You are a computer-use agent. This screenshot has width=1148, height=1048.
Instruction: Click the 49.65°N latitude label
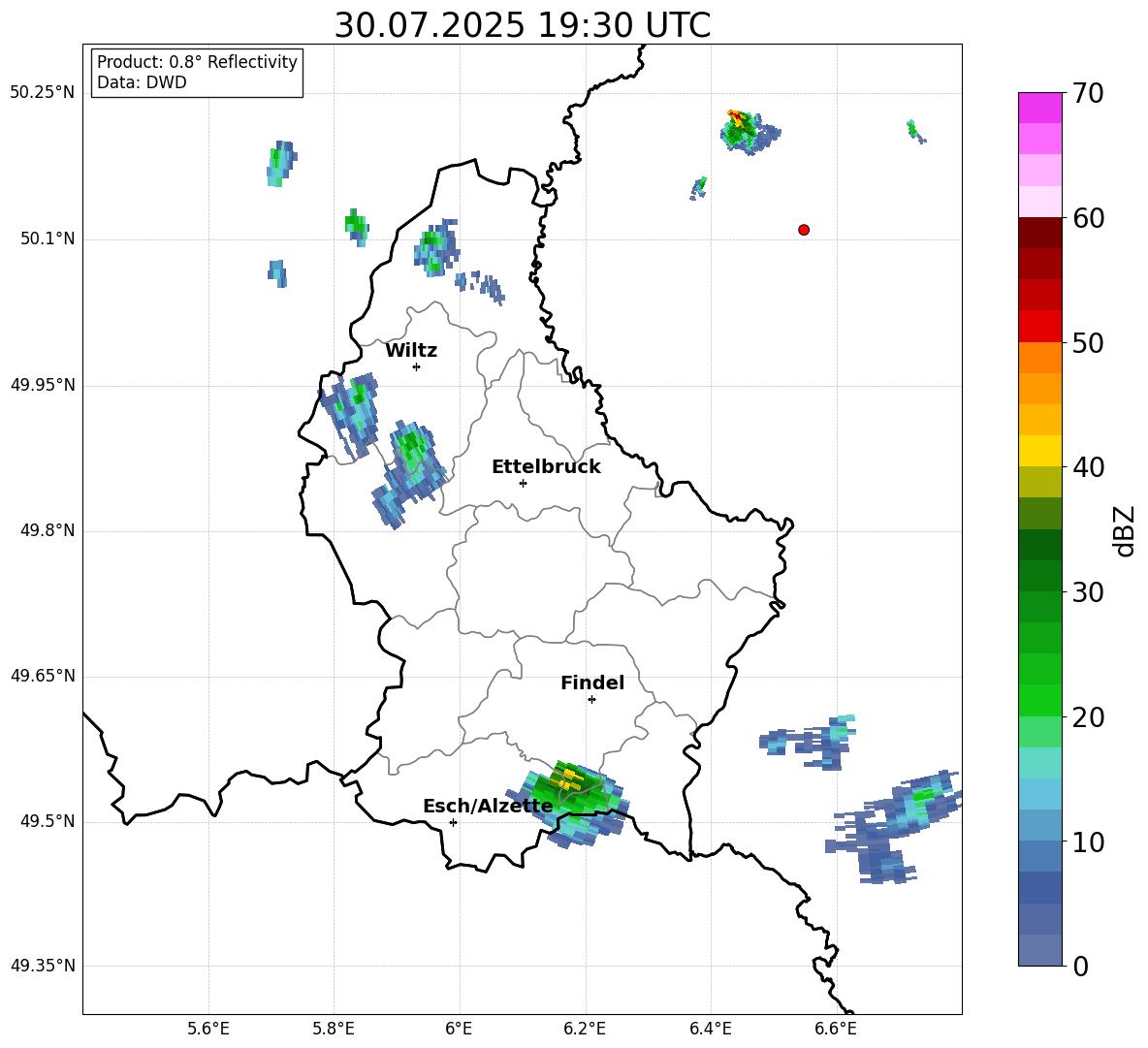pyautogui.click(x=43, y=676)
